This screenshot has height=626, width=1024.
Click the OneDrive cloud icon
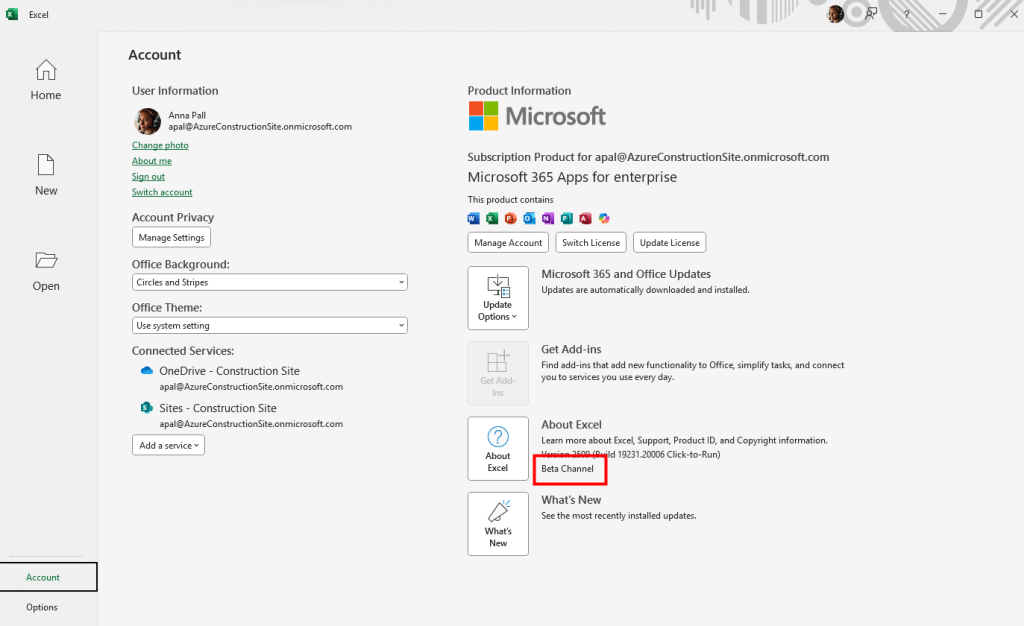pos(147,371)
